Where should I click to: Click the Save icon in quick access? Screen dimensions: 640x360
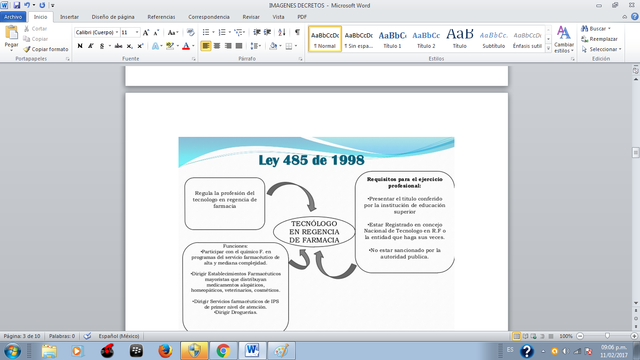tap(17, 5)
